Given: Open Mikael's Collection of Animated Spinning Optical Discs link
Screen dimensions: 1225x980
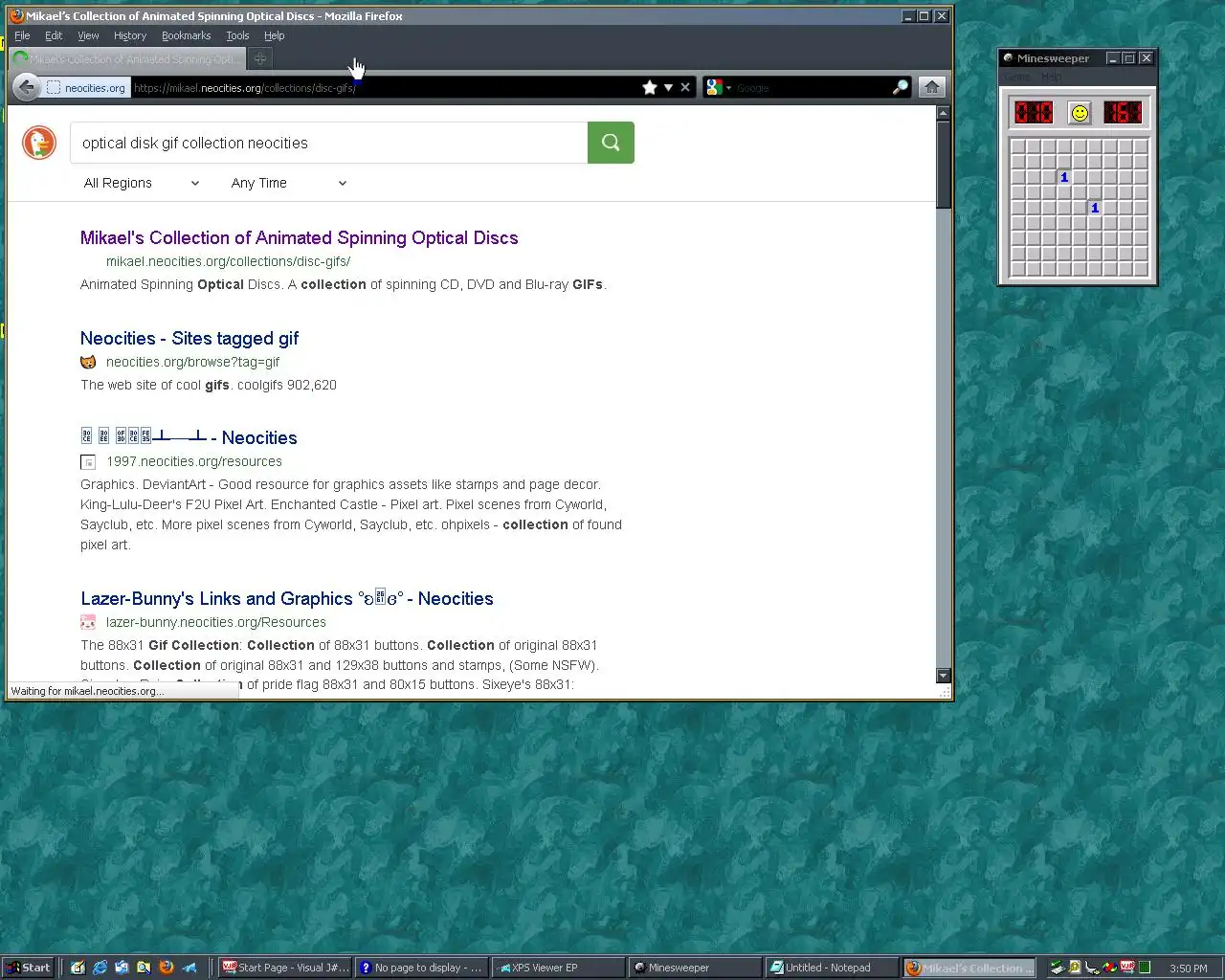Looking at the screenshot, I should (x=300, y=237).
